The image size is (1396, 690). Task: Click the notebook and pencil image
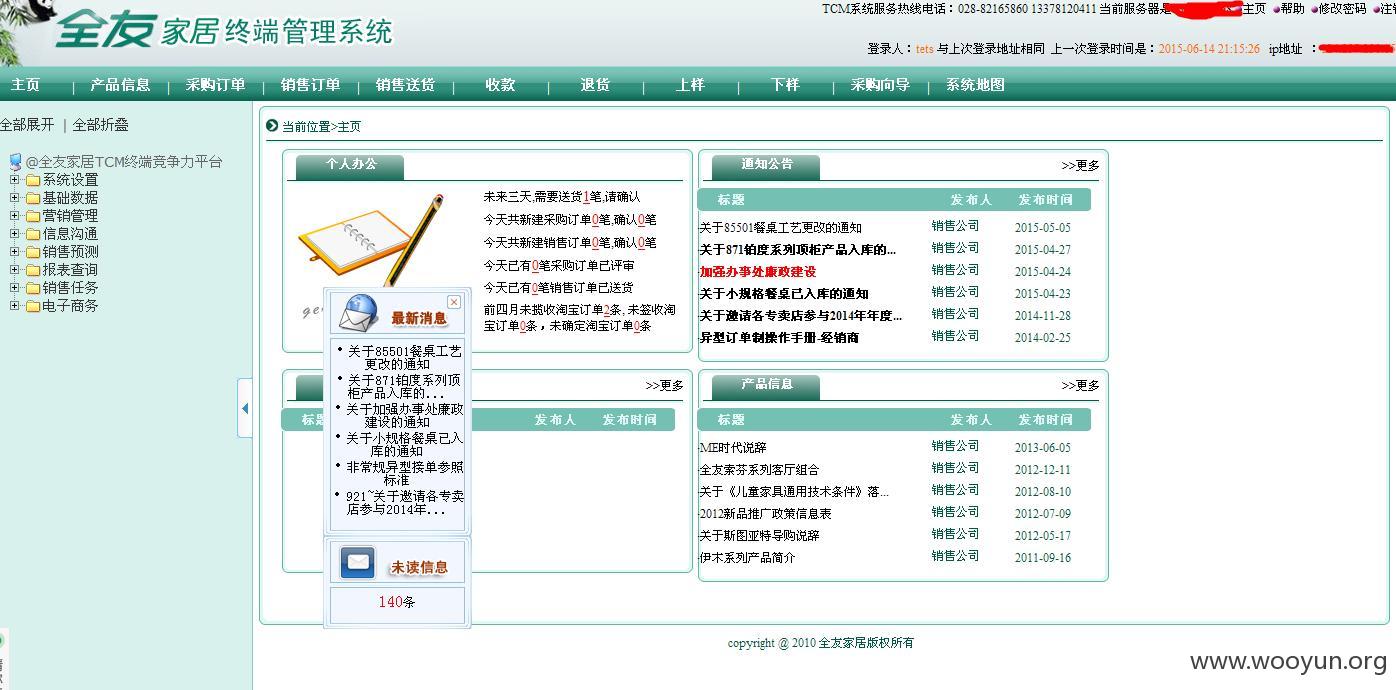point(370,243)
